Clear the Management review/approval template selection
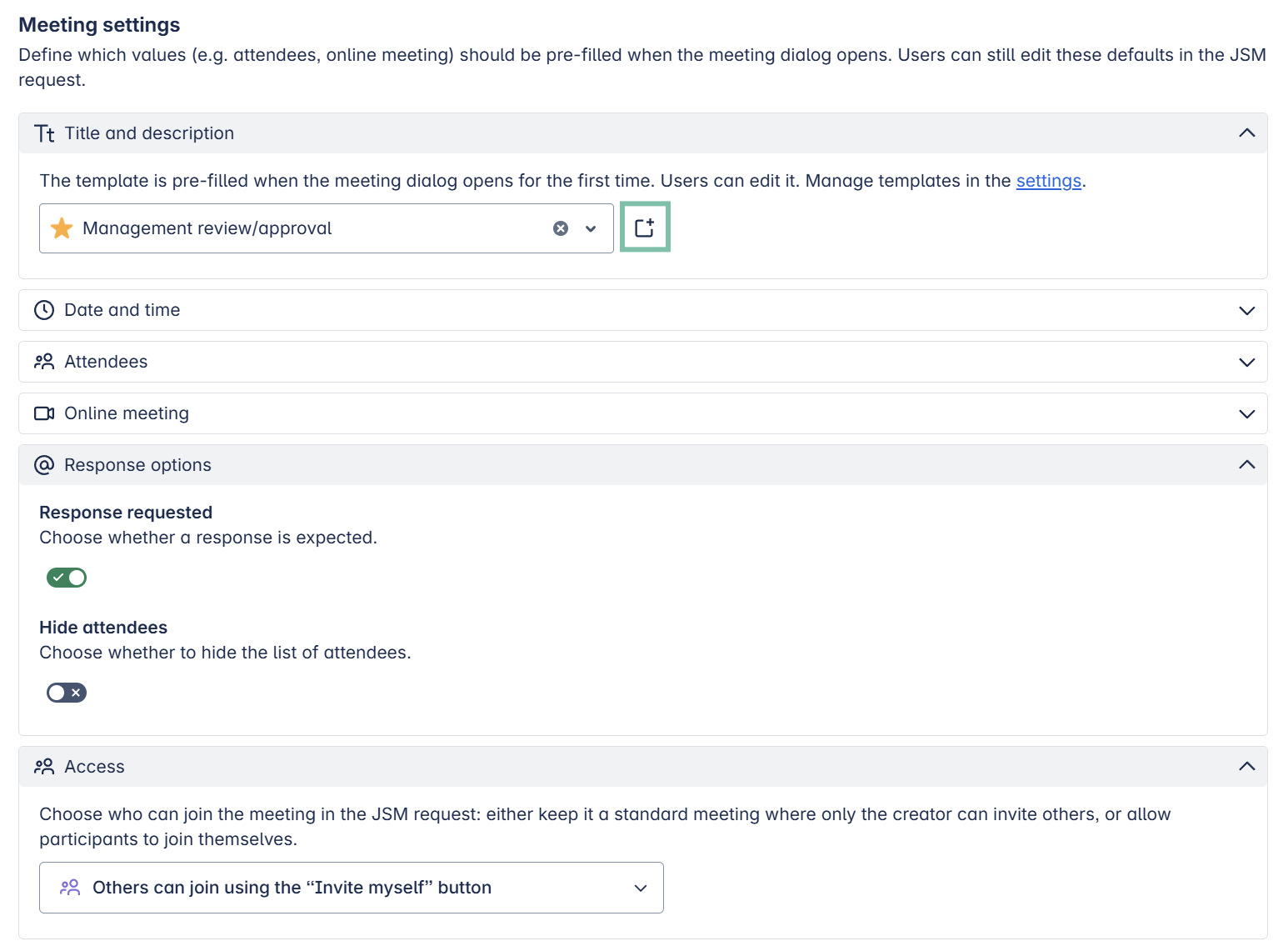This screenshot has width=1288, height=946. tap(561, 228)
